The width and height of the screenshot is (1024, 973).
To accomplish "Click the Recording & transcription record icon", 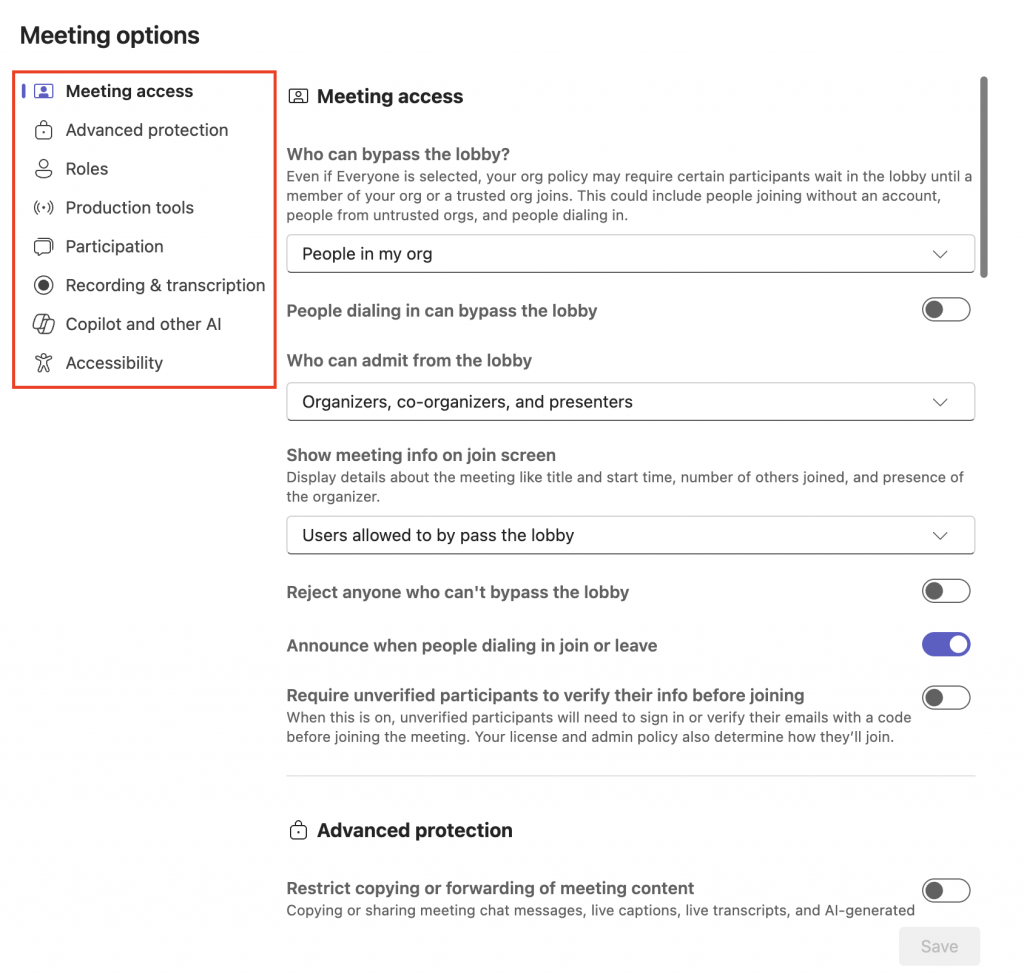I will point(43,285).
